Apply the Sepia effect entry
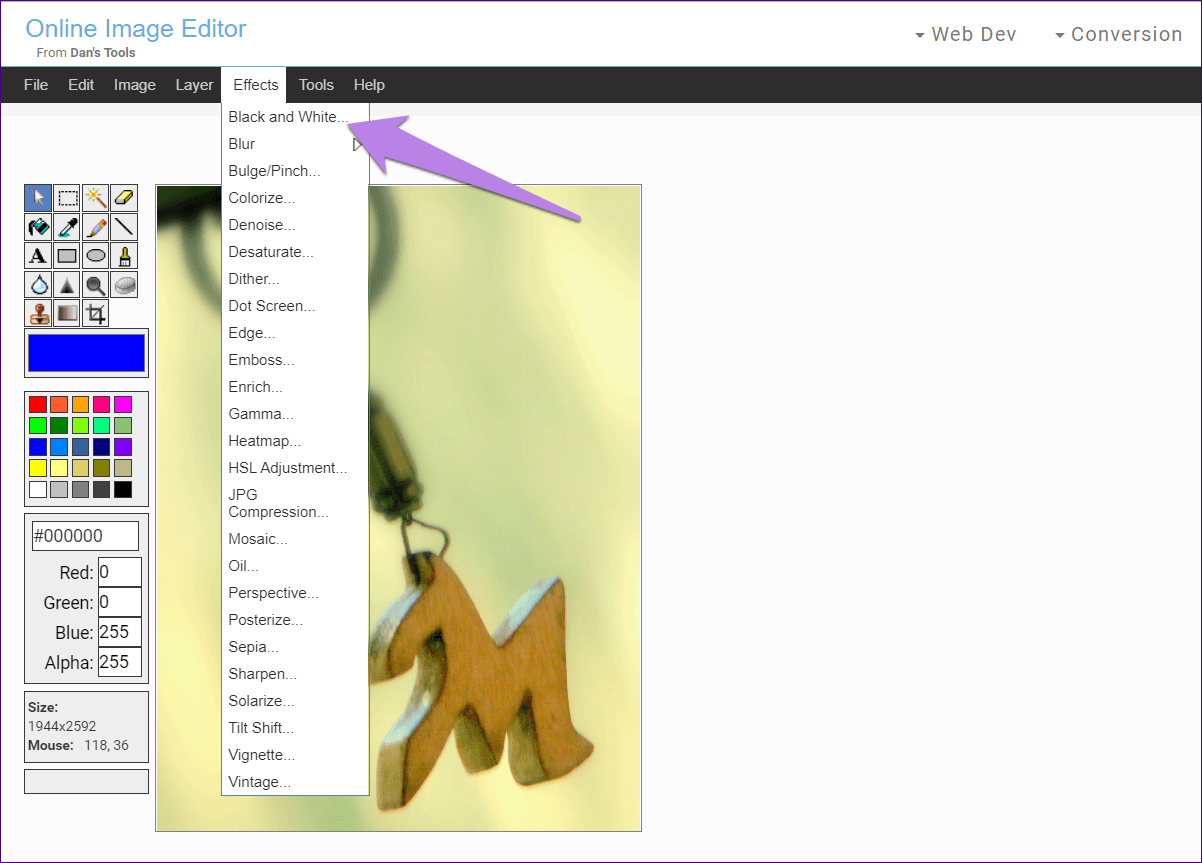 click(253, 647)
